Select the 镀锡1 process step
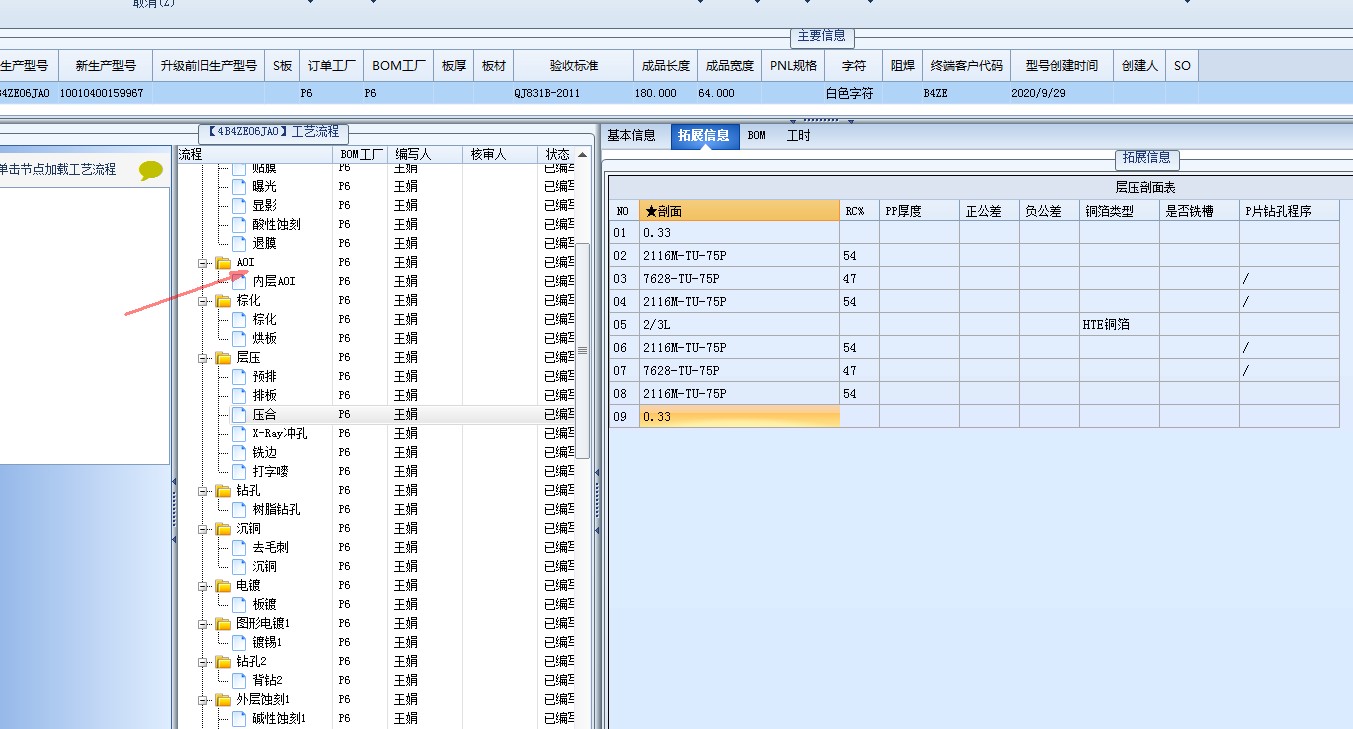Image resolution: width=1353 pixels, height=729 pixels. pyautogui.click(x=267, y=642)
